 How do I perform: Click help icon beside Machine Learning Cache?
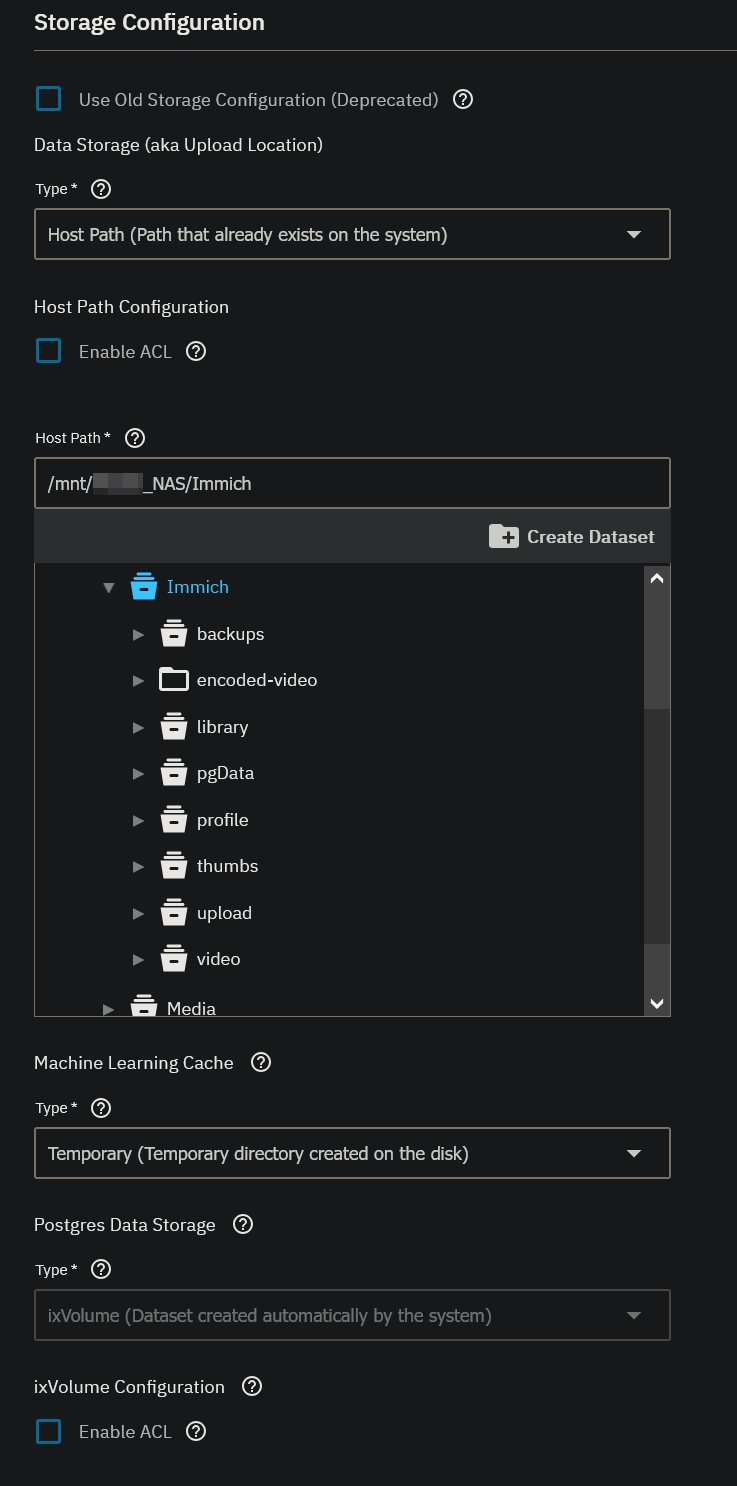tap(261, 1063)
